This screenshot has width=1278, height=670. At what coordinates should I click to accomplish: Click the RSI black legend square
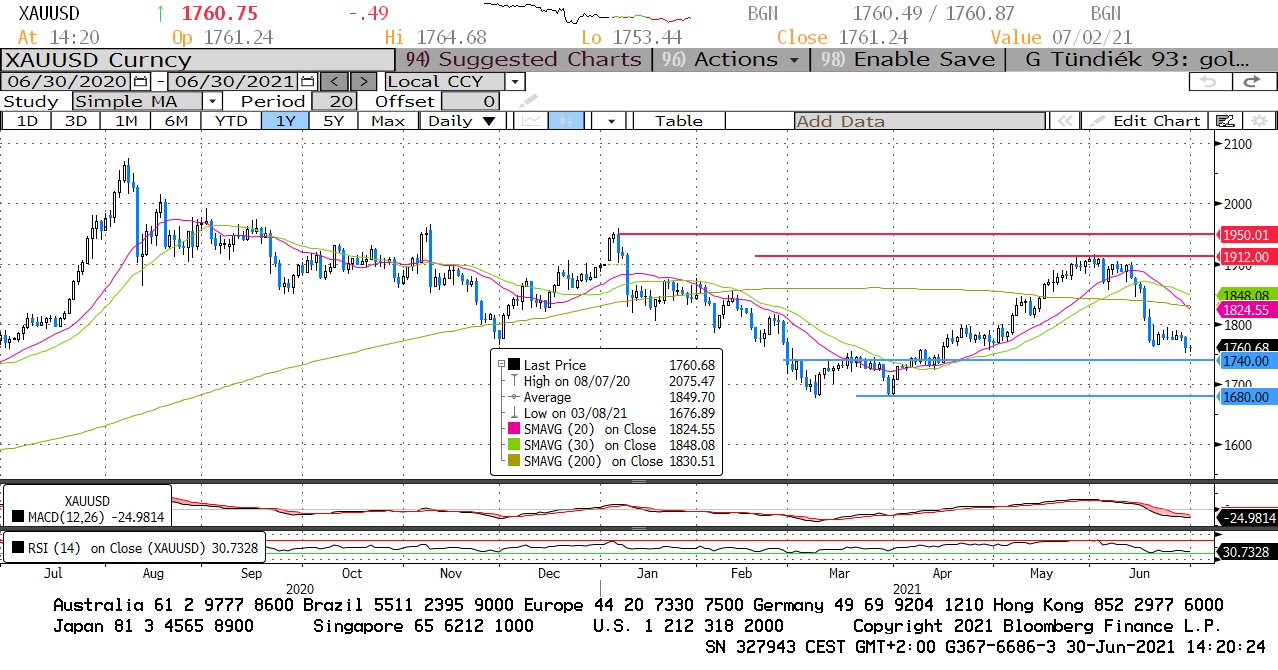[17, 548]
